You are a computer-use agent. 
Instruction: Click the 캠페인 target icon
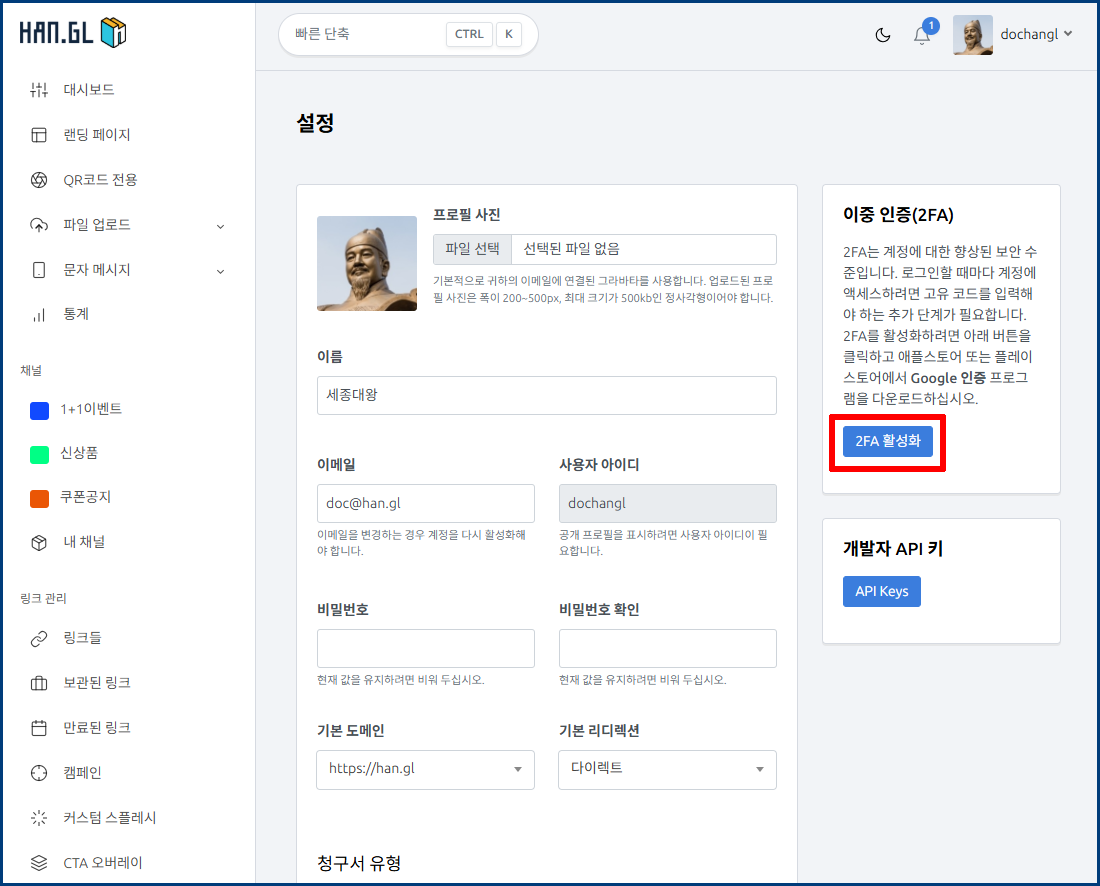(x=39, y=773)
